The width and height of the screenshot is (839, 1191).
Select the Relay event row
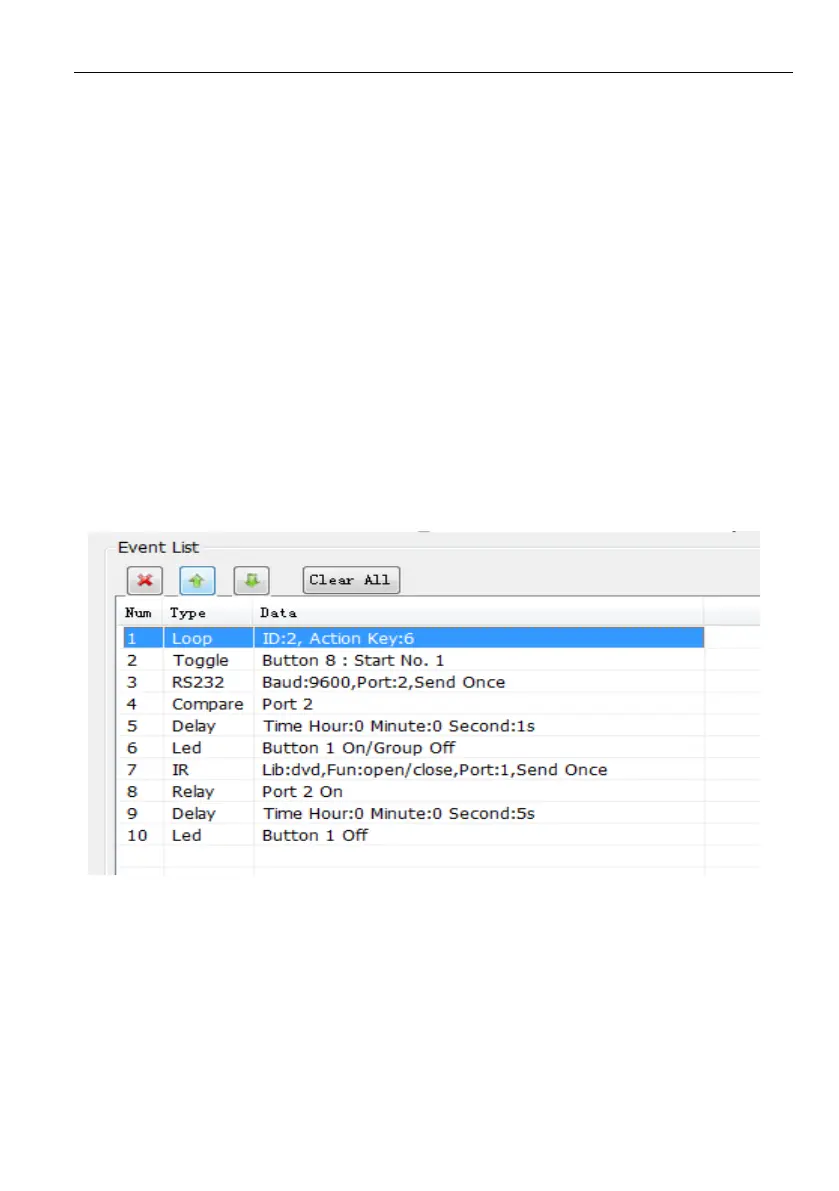tap(414, 791)
